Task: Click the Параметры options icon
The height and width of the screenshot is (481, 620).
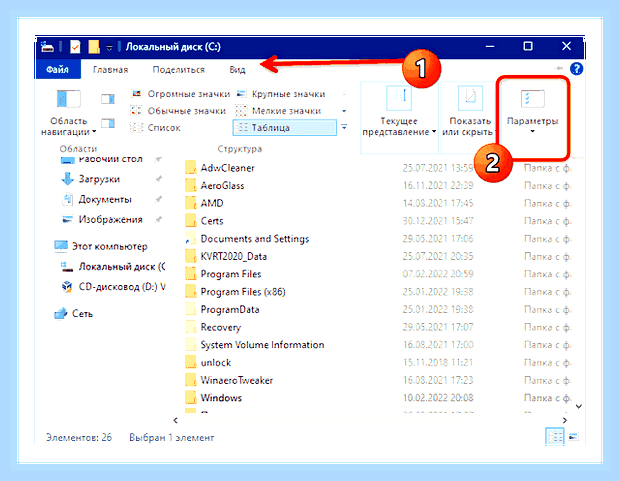Action: [532, 98]
